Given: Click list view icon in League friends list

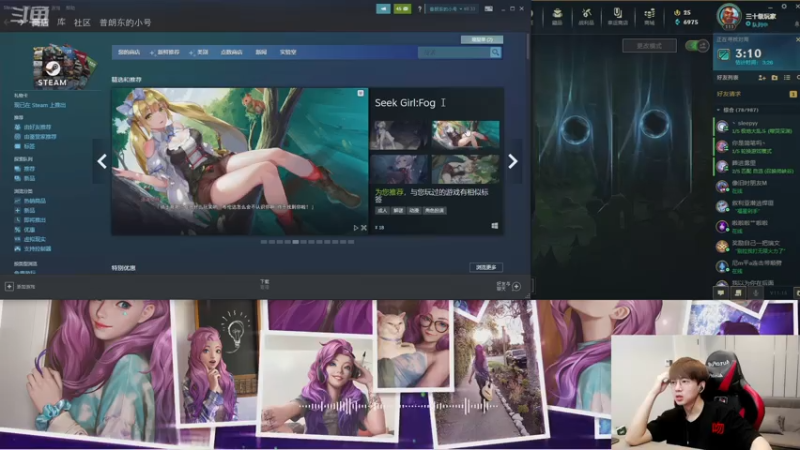Looking at the screenshot, I should pyautogui.click(x=787, y=78).
